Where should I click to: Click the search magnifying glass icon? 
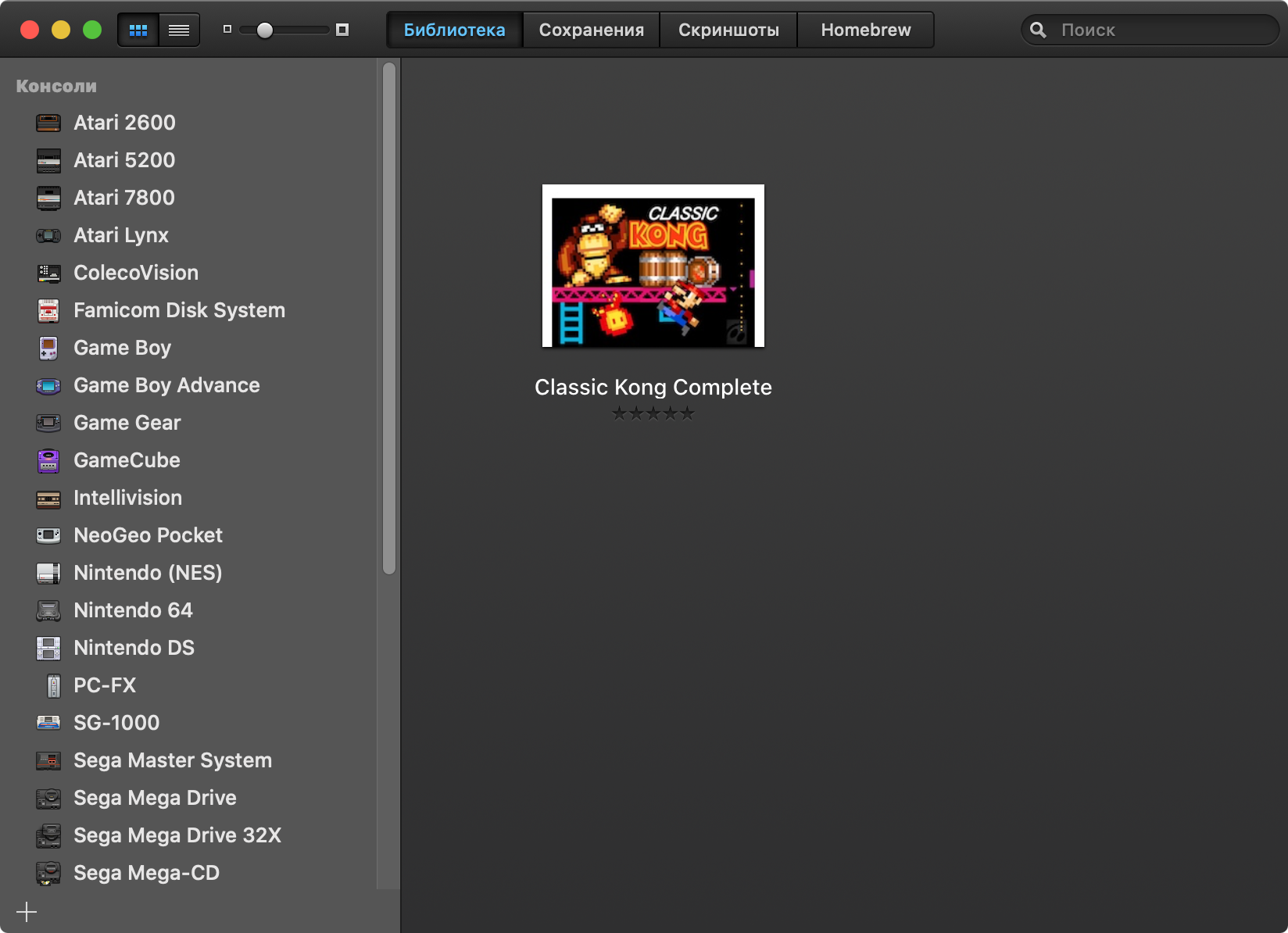click(1038, 30)
